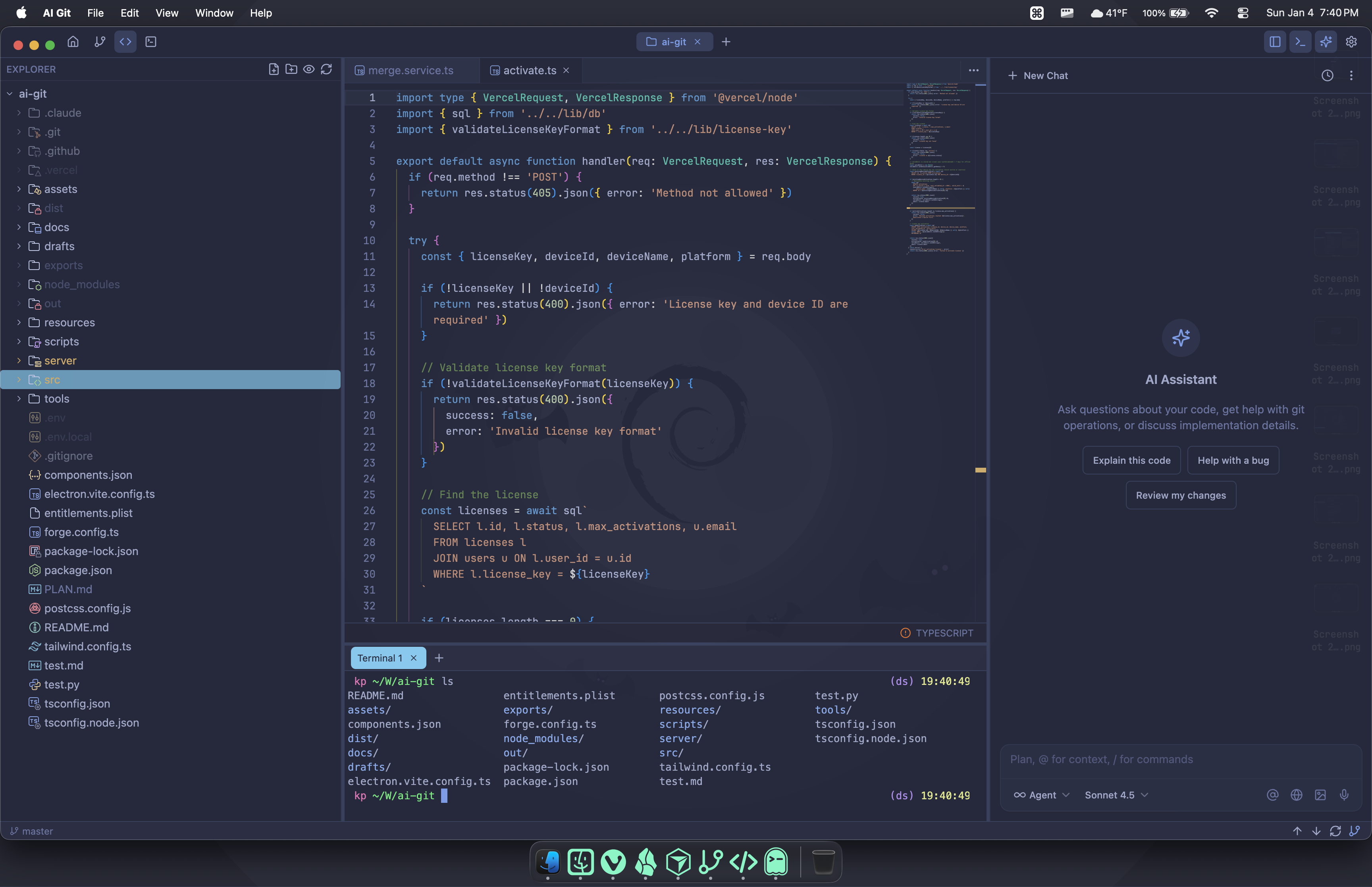Switch to the Home view icon
Image resolution: width=1372 pixels, height=887 pixels.
[x=73, y=41]
